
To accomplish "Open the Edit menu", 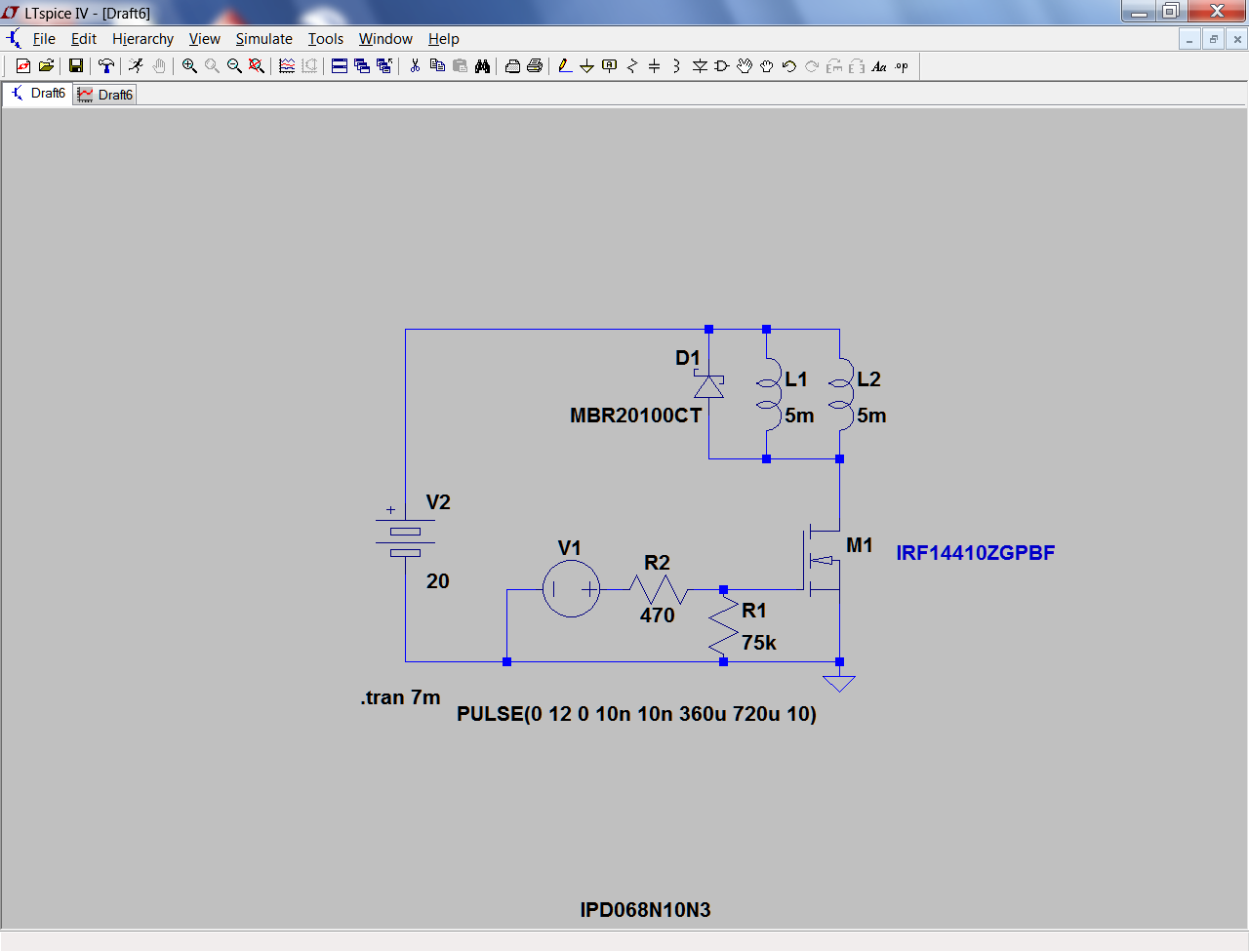I will [x=84, y=39].
